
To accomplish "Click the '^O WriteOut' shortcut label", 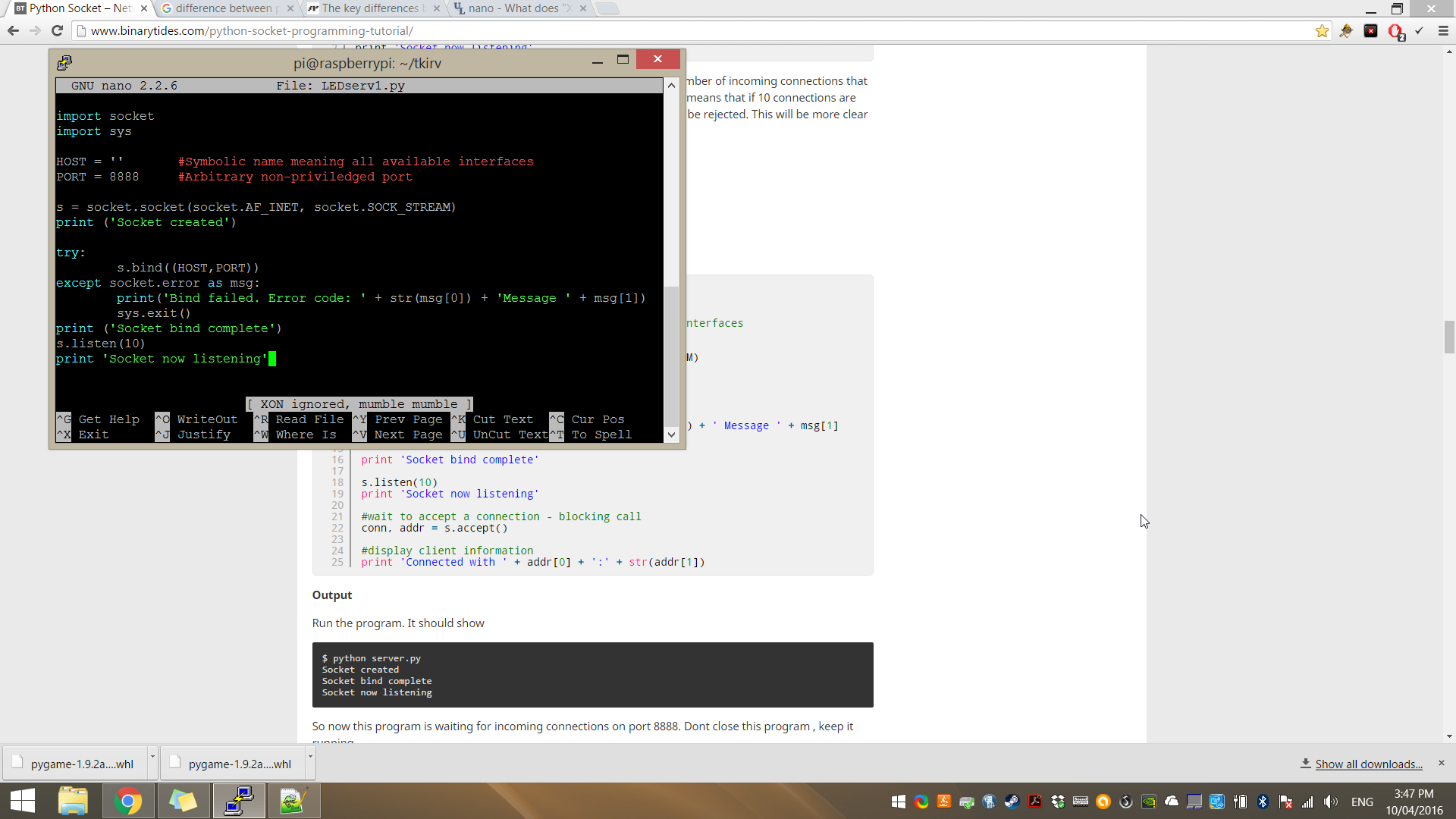I will [x=196, y=419].
